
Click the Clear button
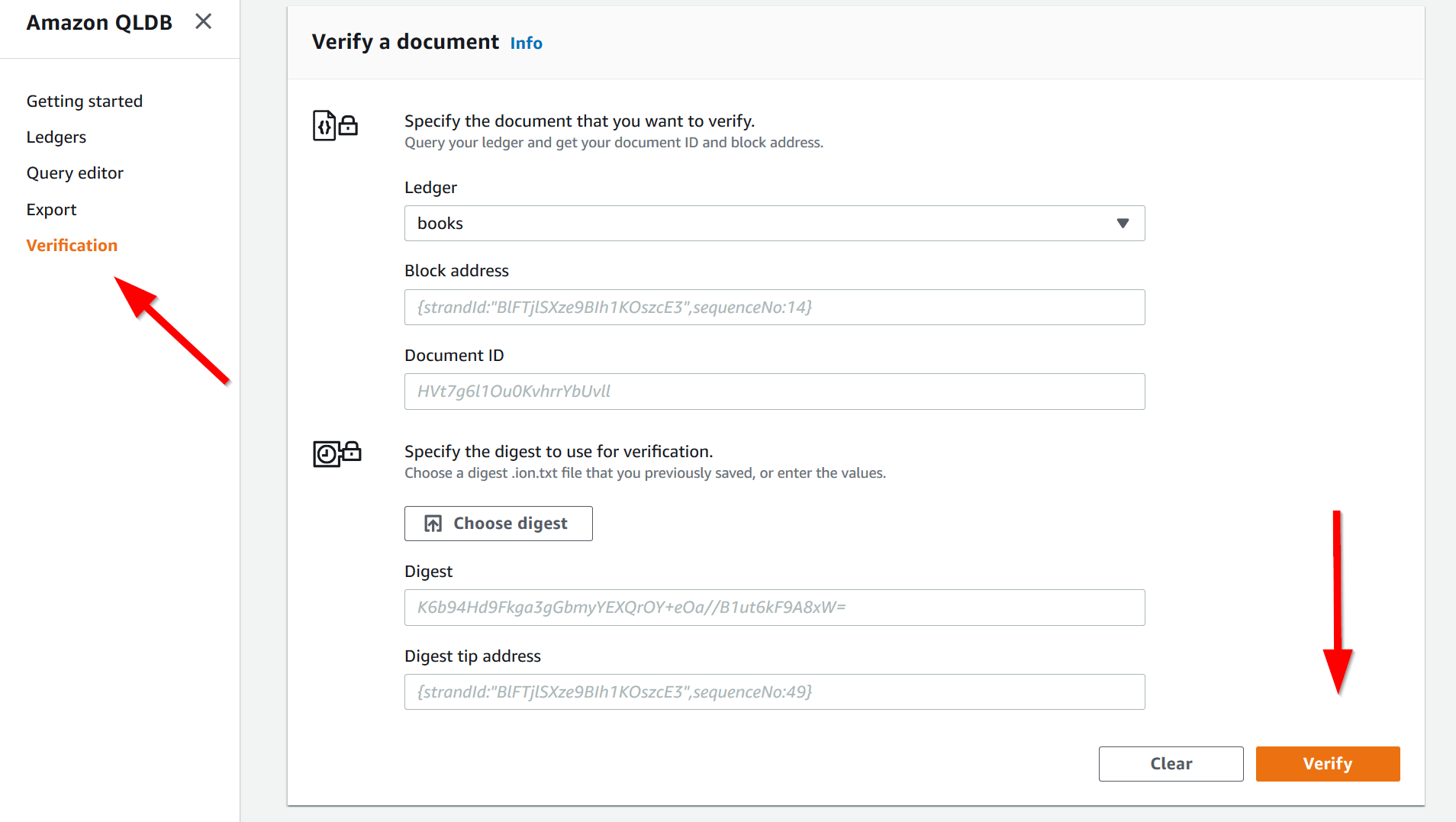(1171, 764)
